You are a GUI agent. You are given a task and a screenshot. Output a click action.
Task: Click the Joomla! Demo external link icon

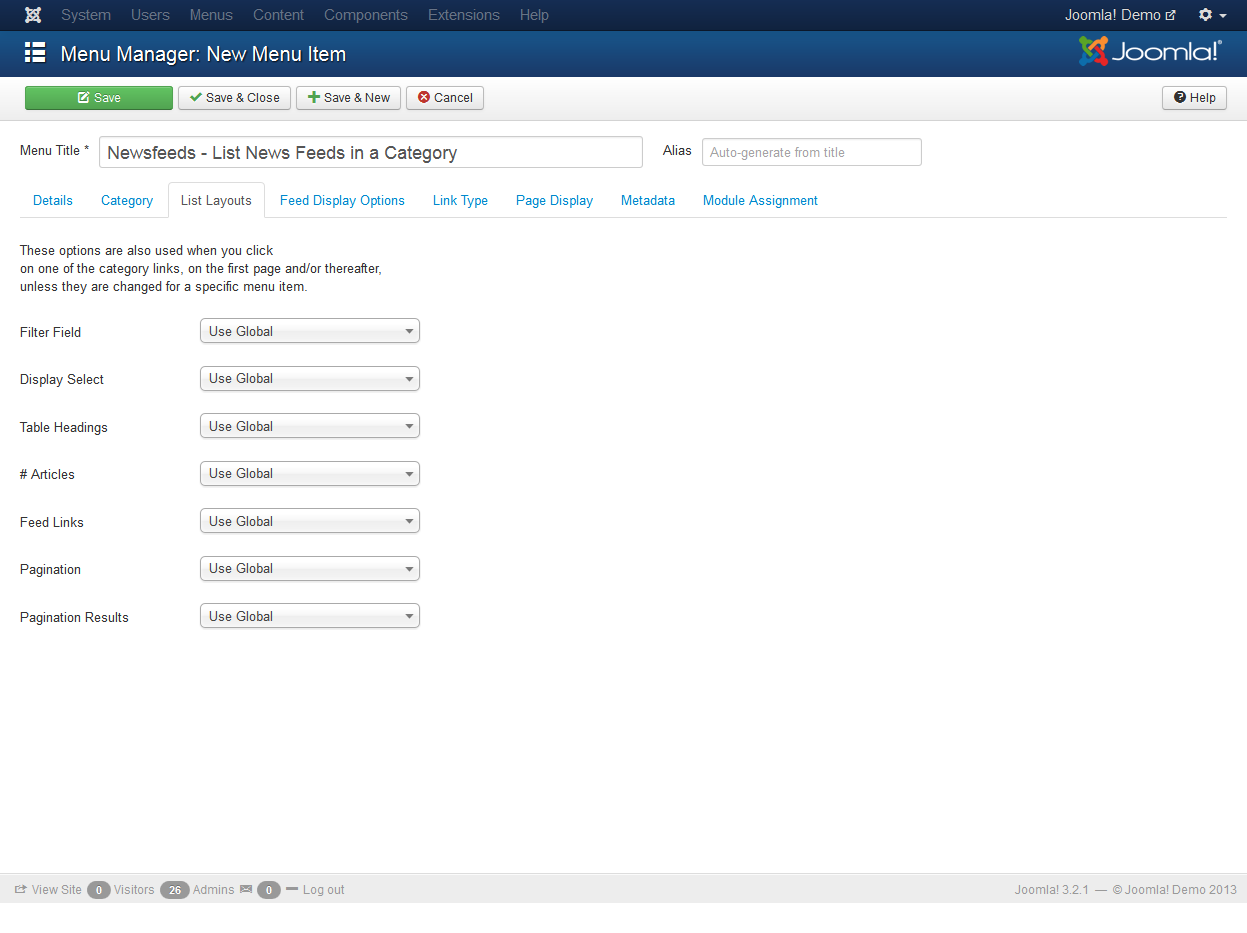pyautogui.click(x=1171, y=16)
